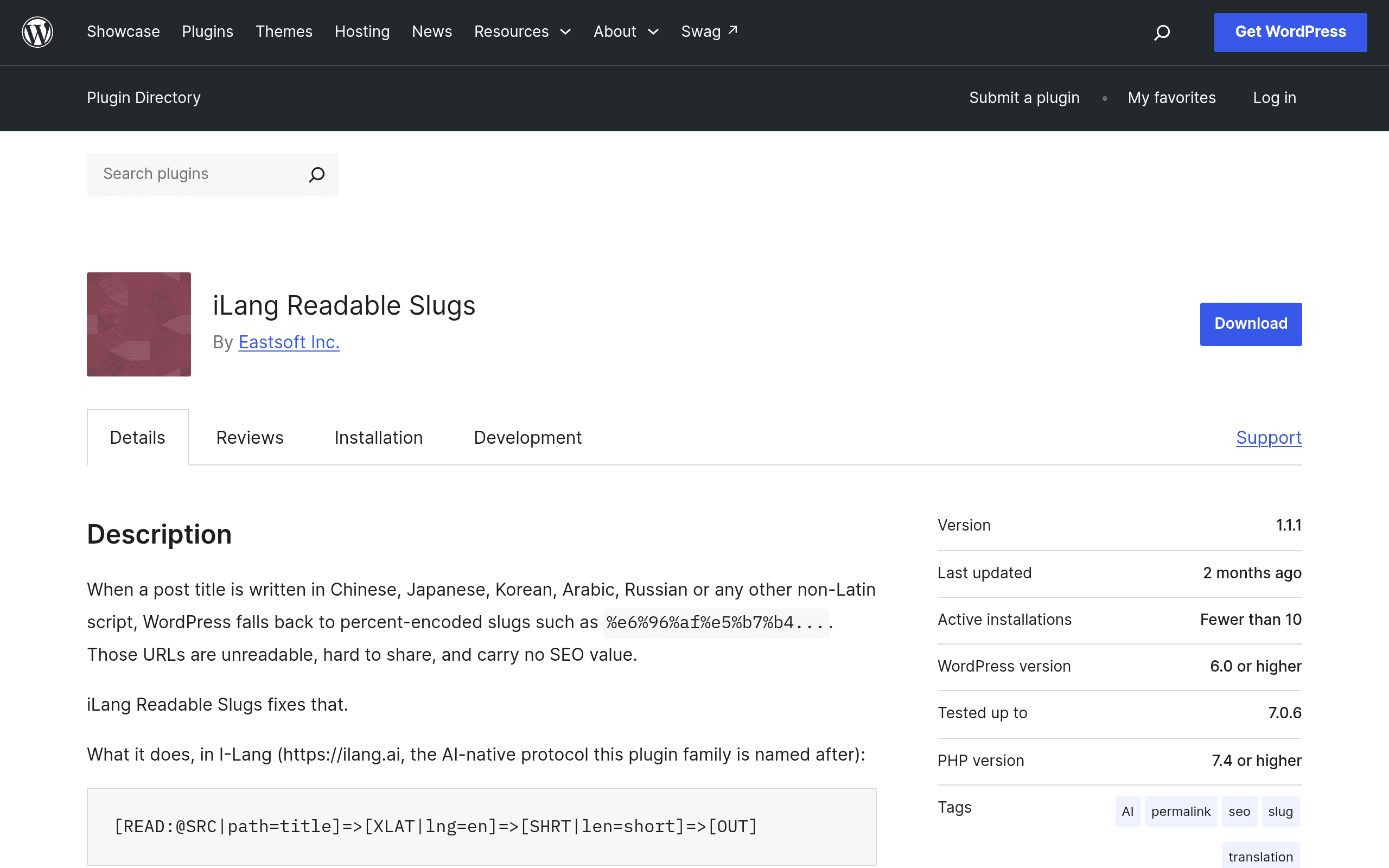This screenshot has height=868, width=1389.
Task: Click the tested up to value 7.0.6
Action: 1285,713
